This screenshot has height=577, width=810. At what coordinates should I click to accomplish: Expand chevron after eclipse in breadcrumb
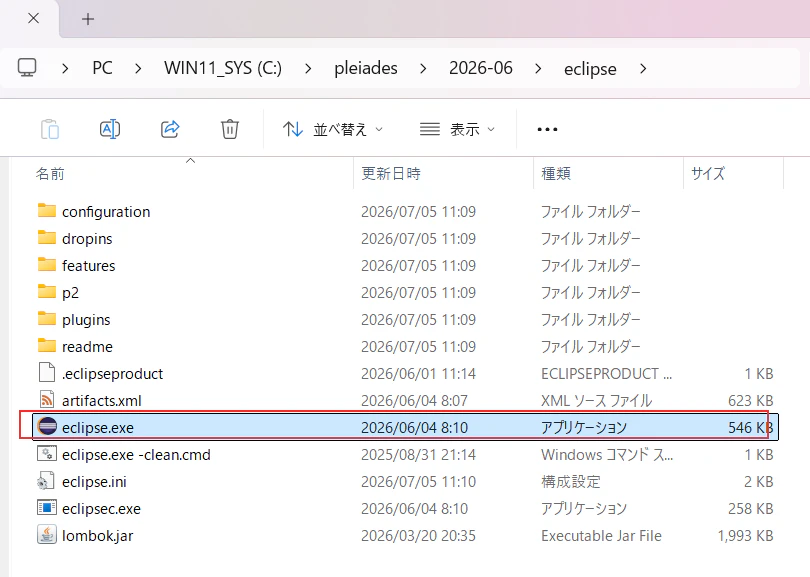[x=643, y=68]
